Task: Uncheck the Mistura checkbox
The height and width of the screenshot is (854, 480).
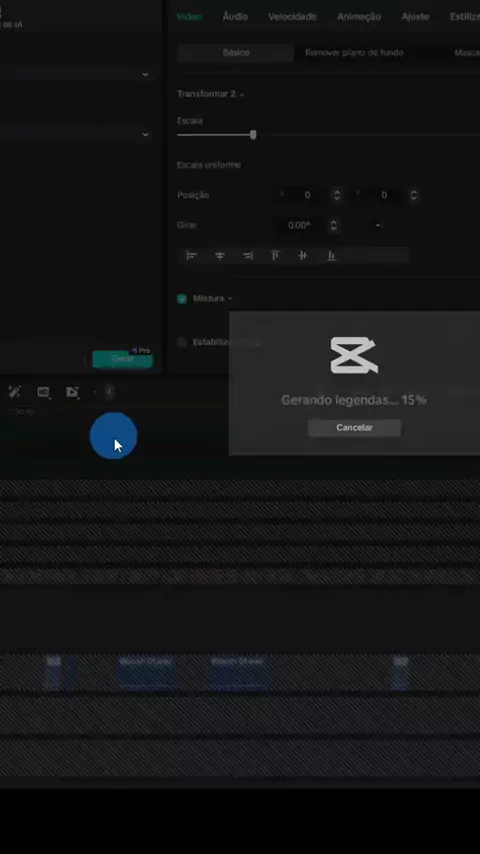Action: tap(182, 299)
